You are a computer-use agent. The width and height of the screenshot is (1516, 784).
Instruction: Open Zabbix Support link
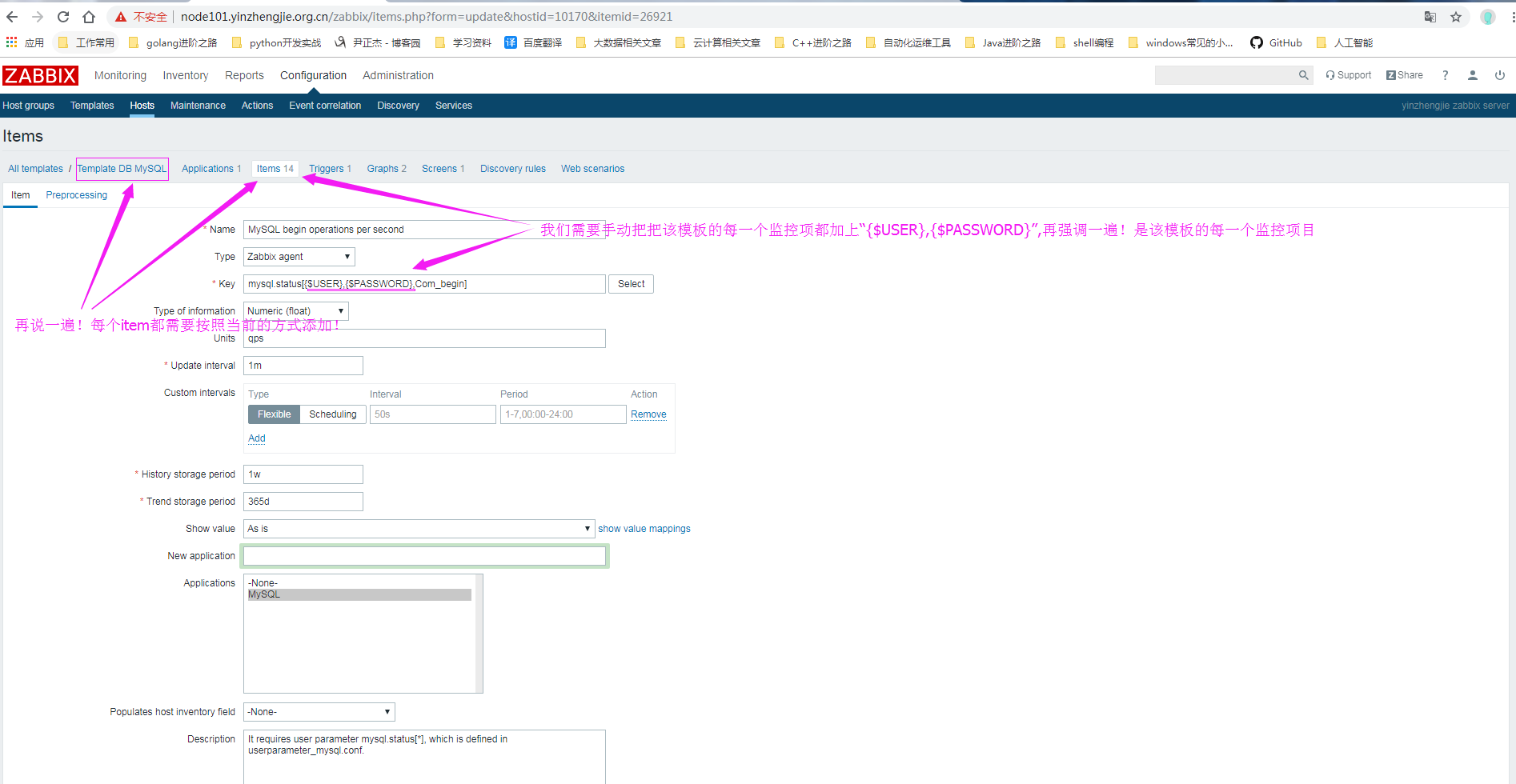tap(1349, 75)
